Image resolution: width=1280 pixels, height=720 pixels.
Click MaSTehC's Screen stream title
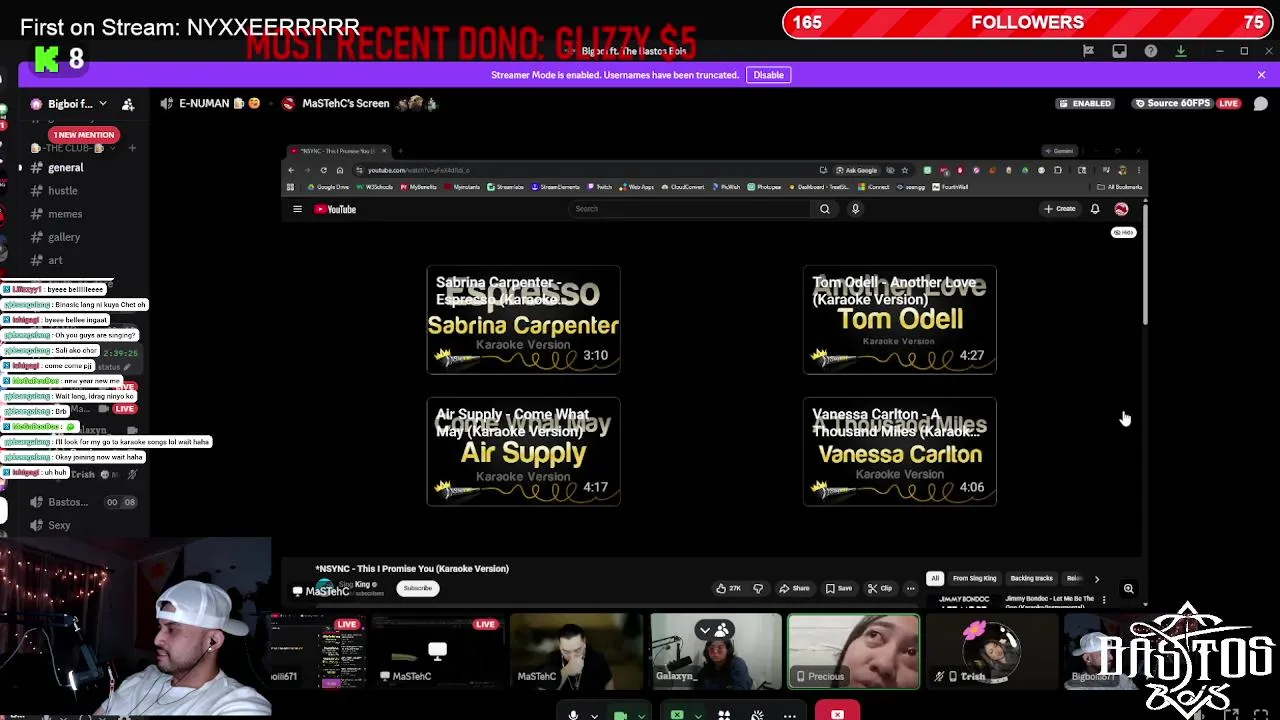345,103
